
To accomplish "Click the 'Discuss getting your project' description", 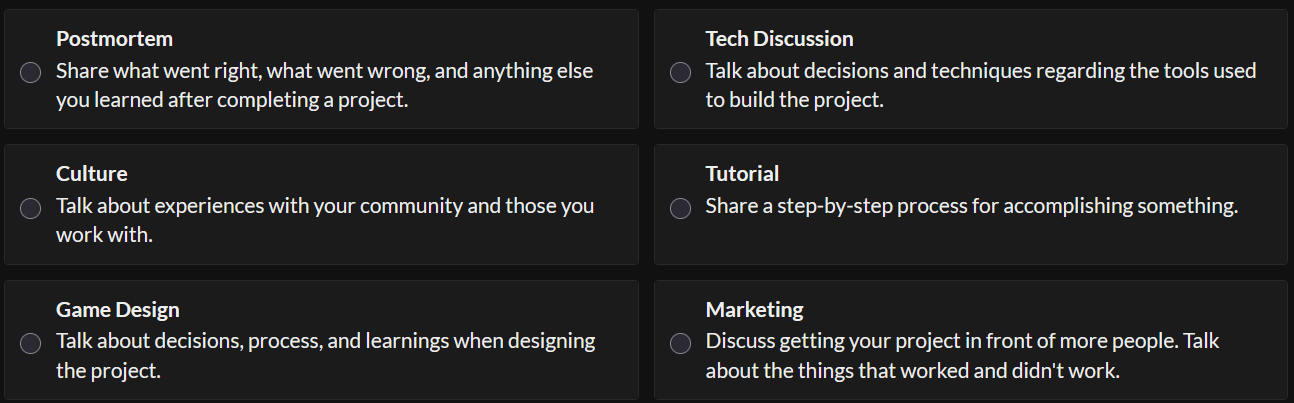I will point(962,356).
